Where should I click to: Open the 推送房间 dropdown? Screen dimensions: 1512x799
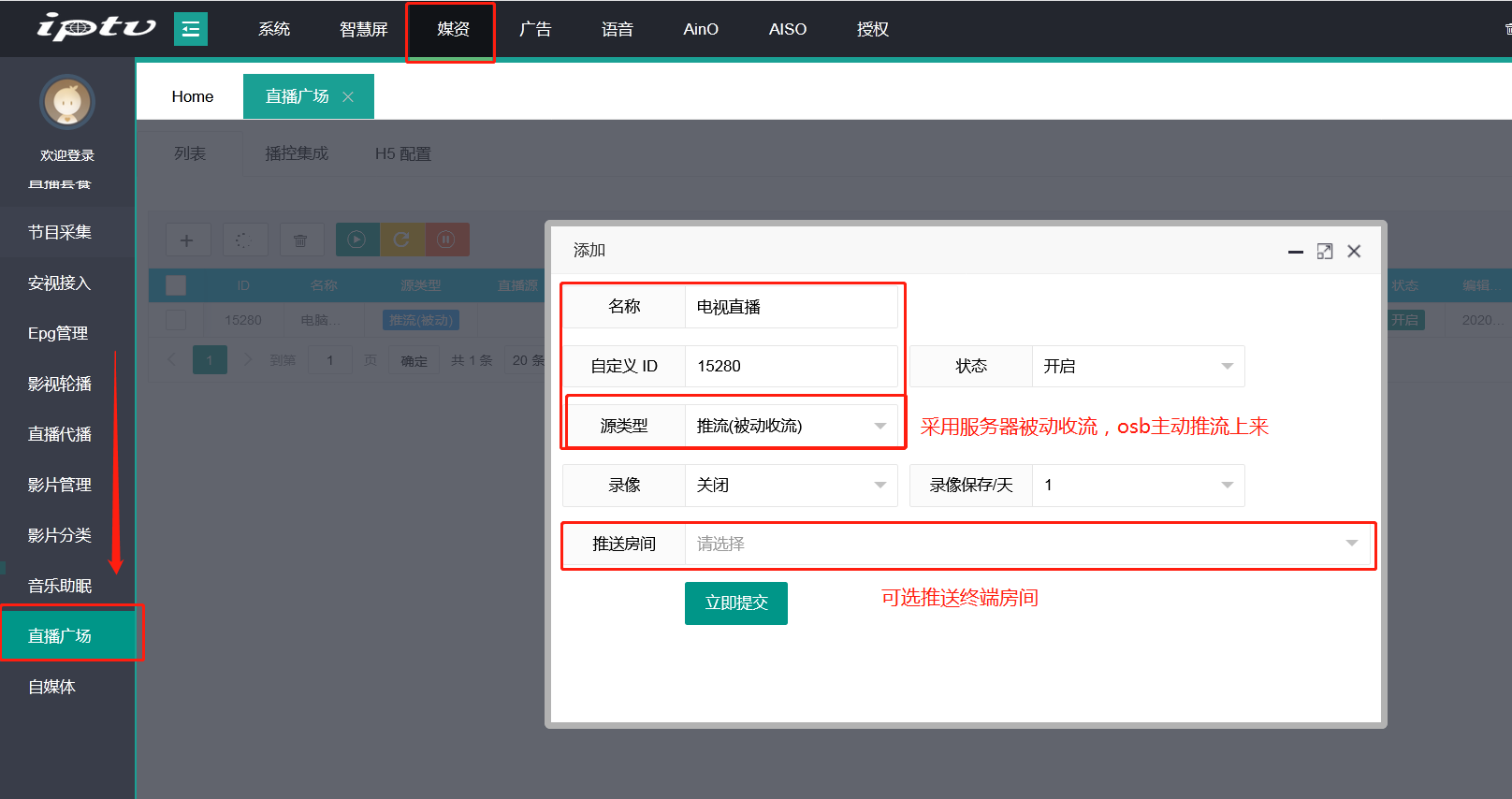(1027, 544)
